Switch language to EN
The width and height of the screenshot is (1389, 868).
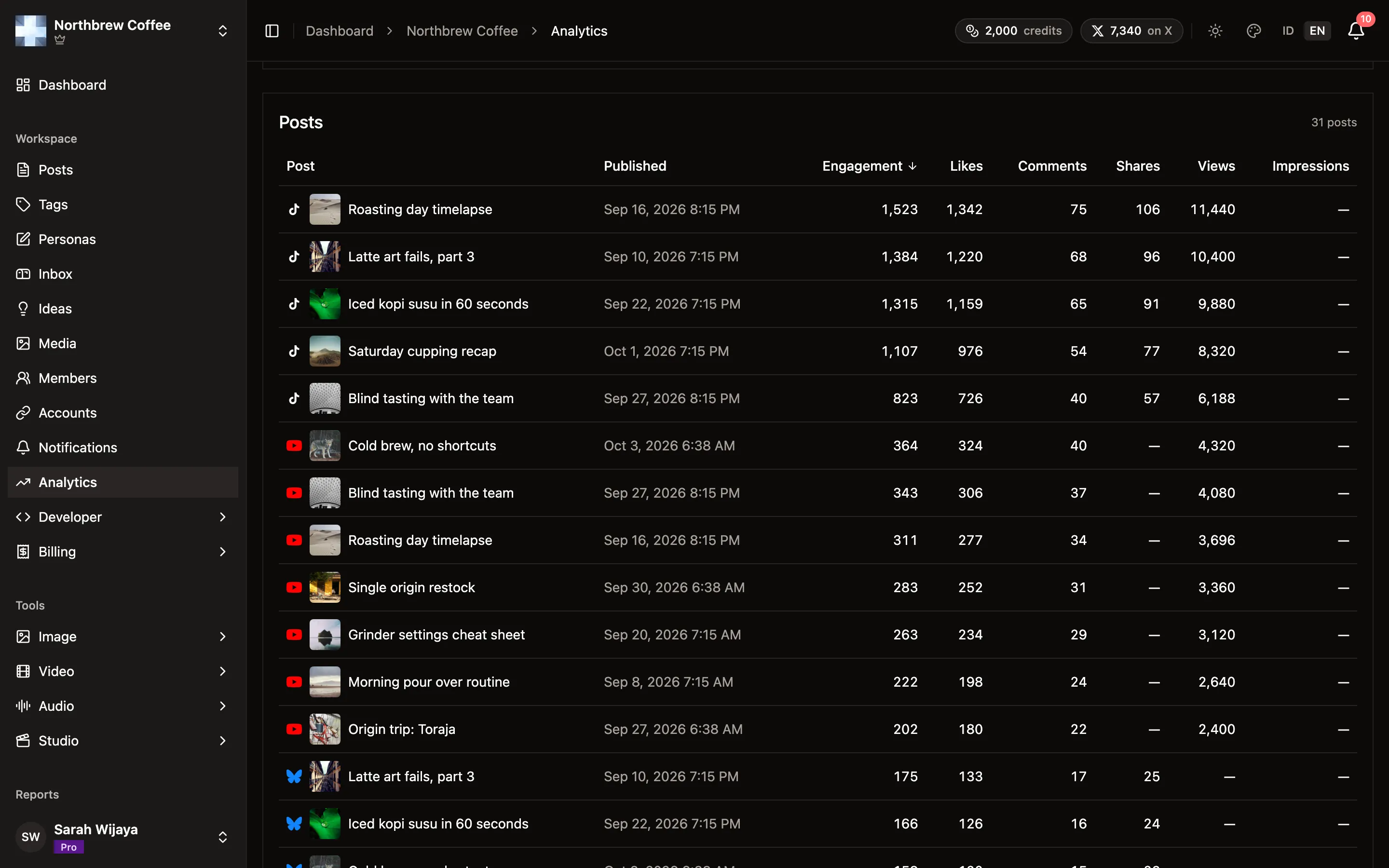click(x=1317, y=31)
